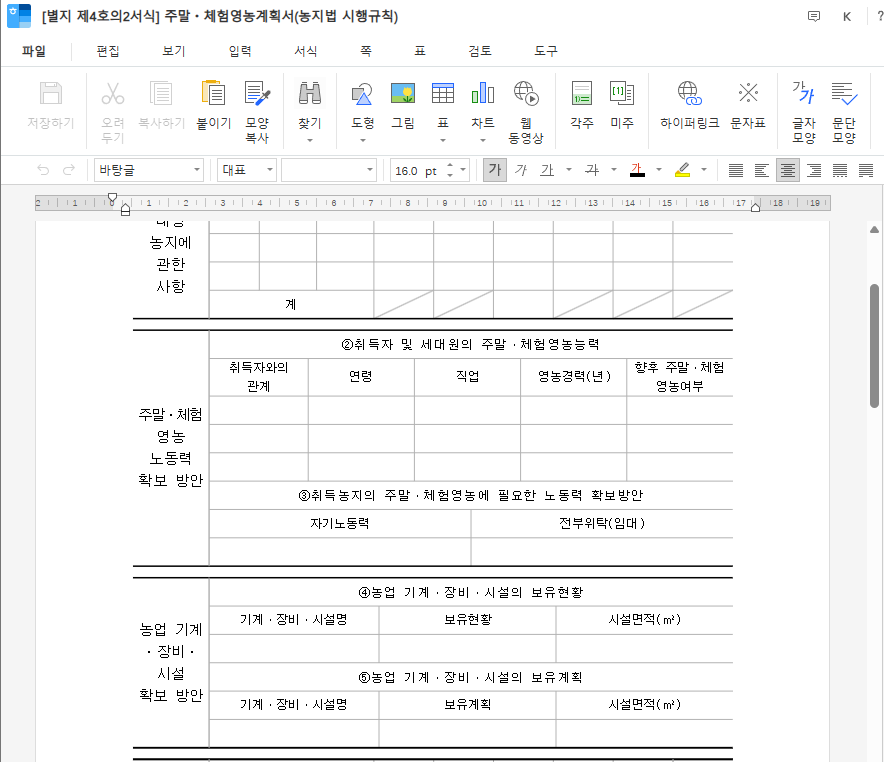Open the 표 menu tab
Viewport: 884px width, 762px height.
(x=420, y=51)
